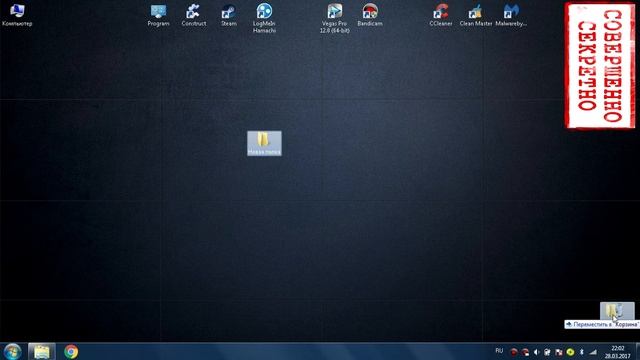Image resolution: width=640 pixels, height=360 pixels.
Task: Select the Program desktop shortcut
Action: pyautogui.click(x=158, y=15)
